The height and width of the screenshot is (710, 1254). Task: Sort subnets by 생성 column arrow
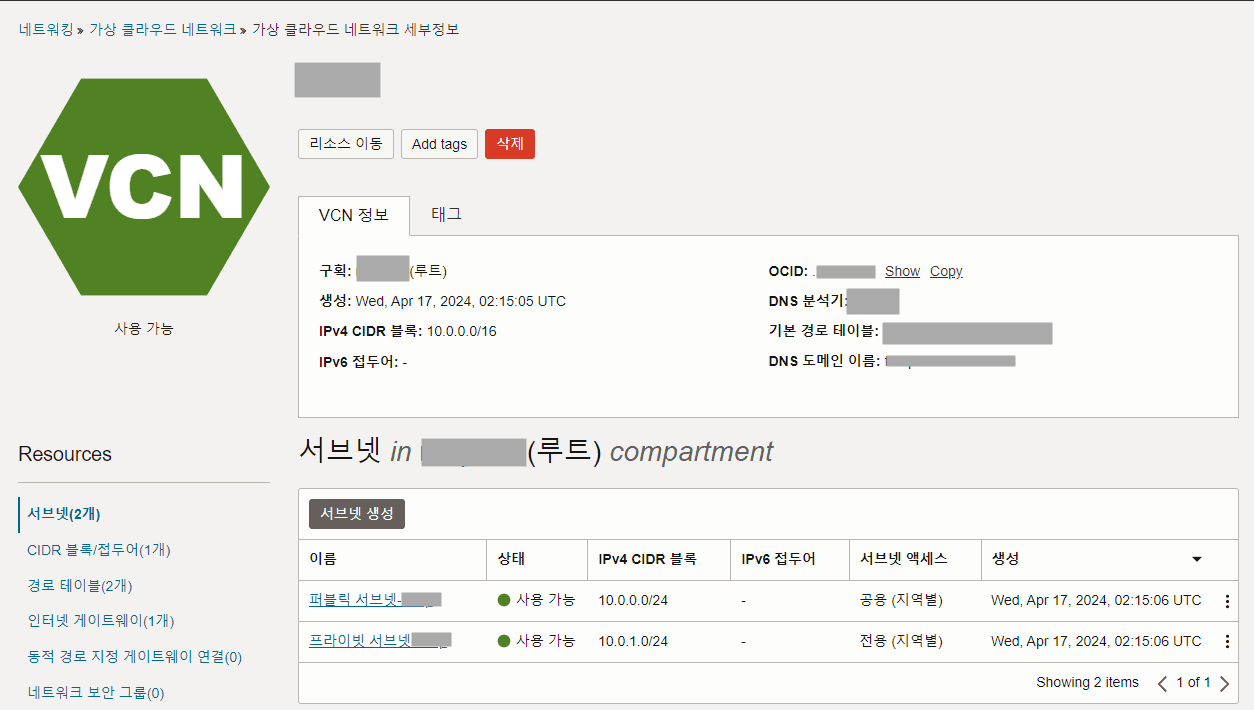tap(1196, 559)
